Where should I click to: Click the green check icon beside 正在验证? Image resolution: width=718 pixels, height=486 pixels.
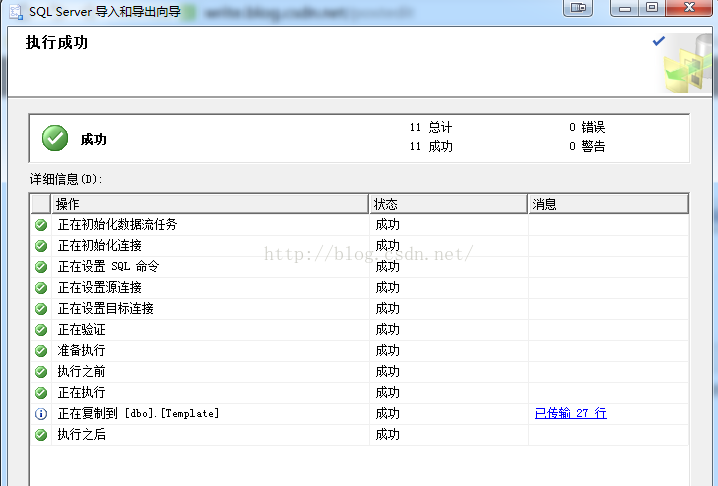[x=41, y=330]
